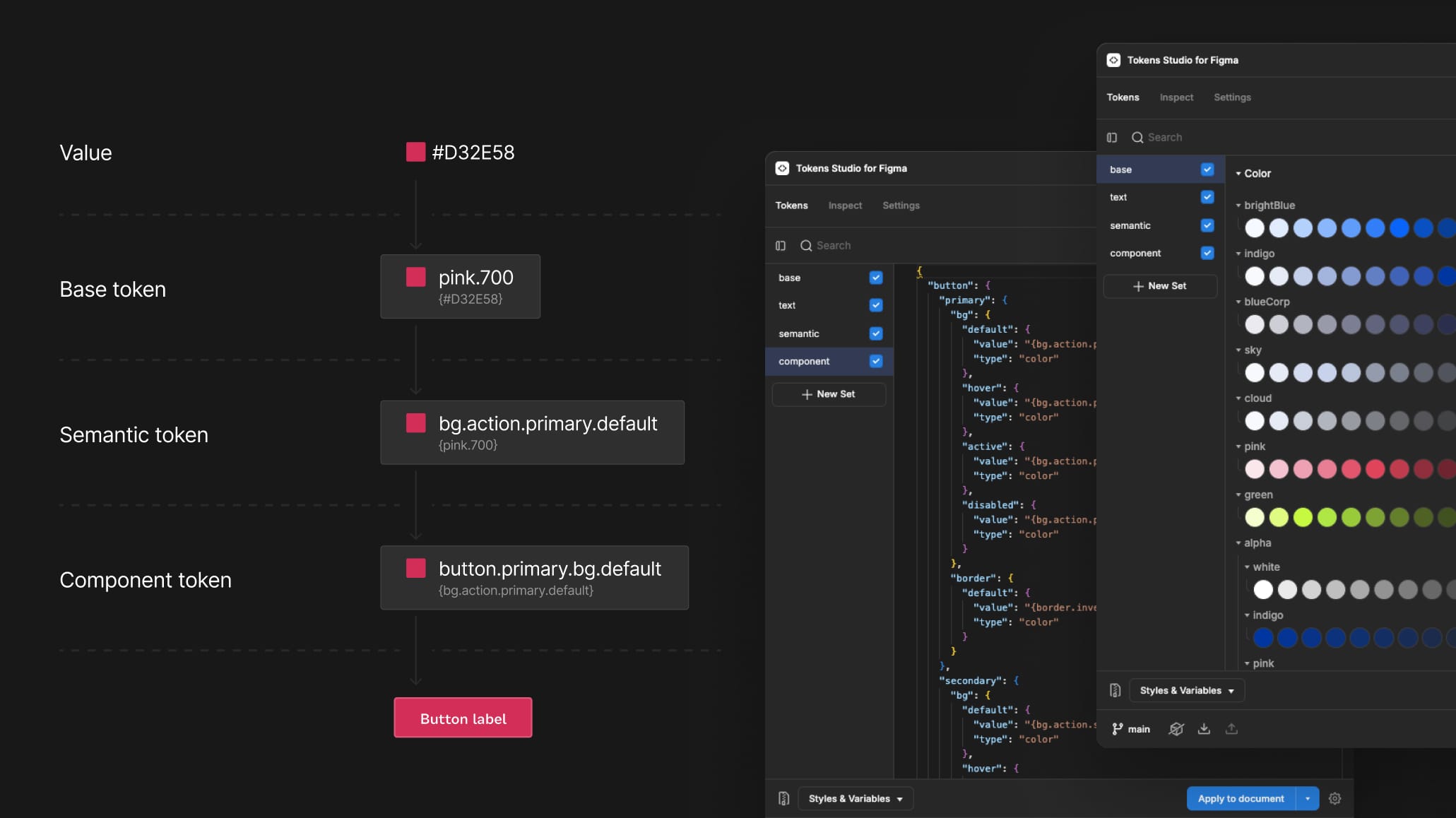This screenshot has width=1456, height=818.
Task: Click the plus icon of New Set in the back window
Action: (x=807, y=394)
